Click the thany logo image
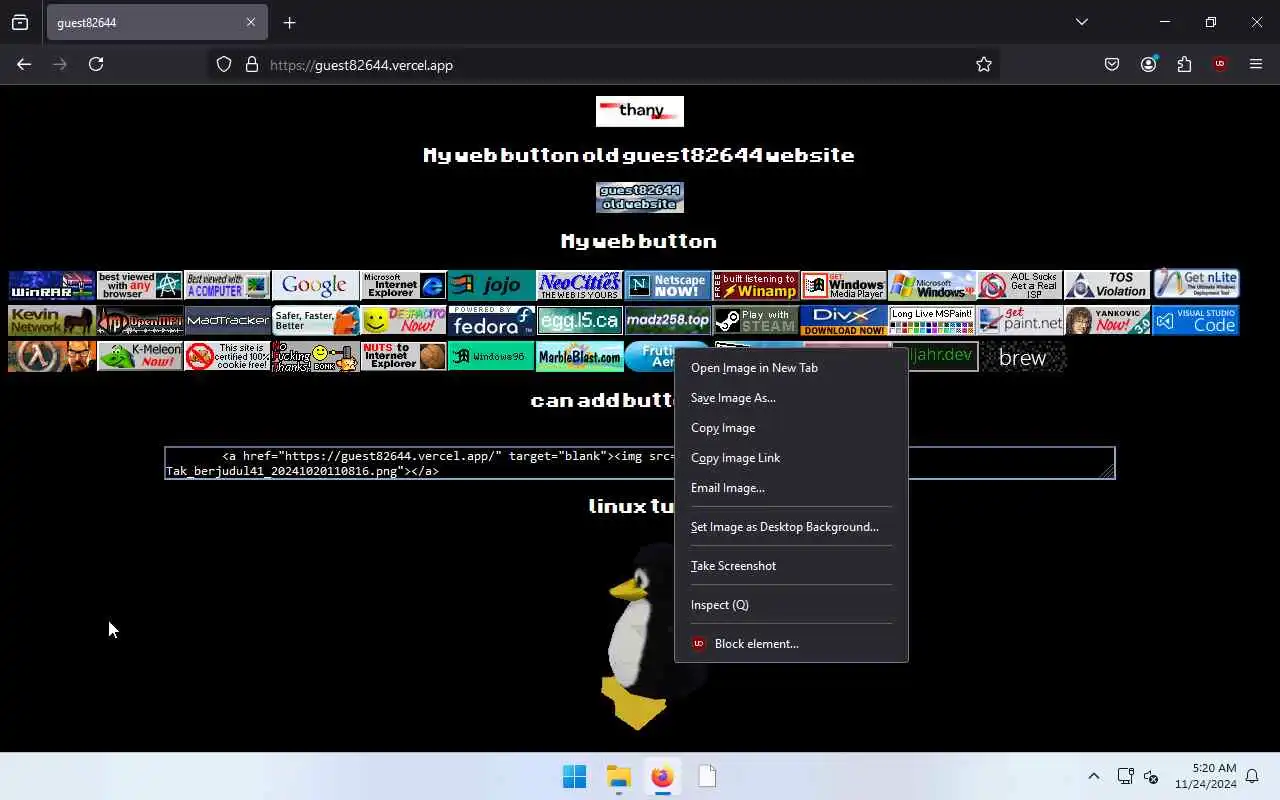This screenshot has height=800, width=1280. tap(640, 111)
